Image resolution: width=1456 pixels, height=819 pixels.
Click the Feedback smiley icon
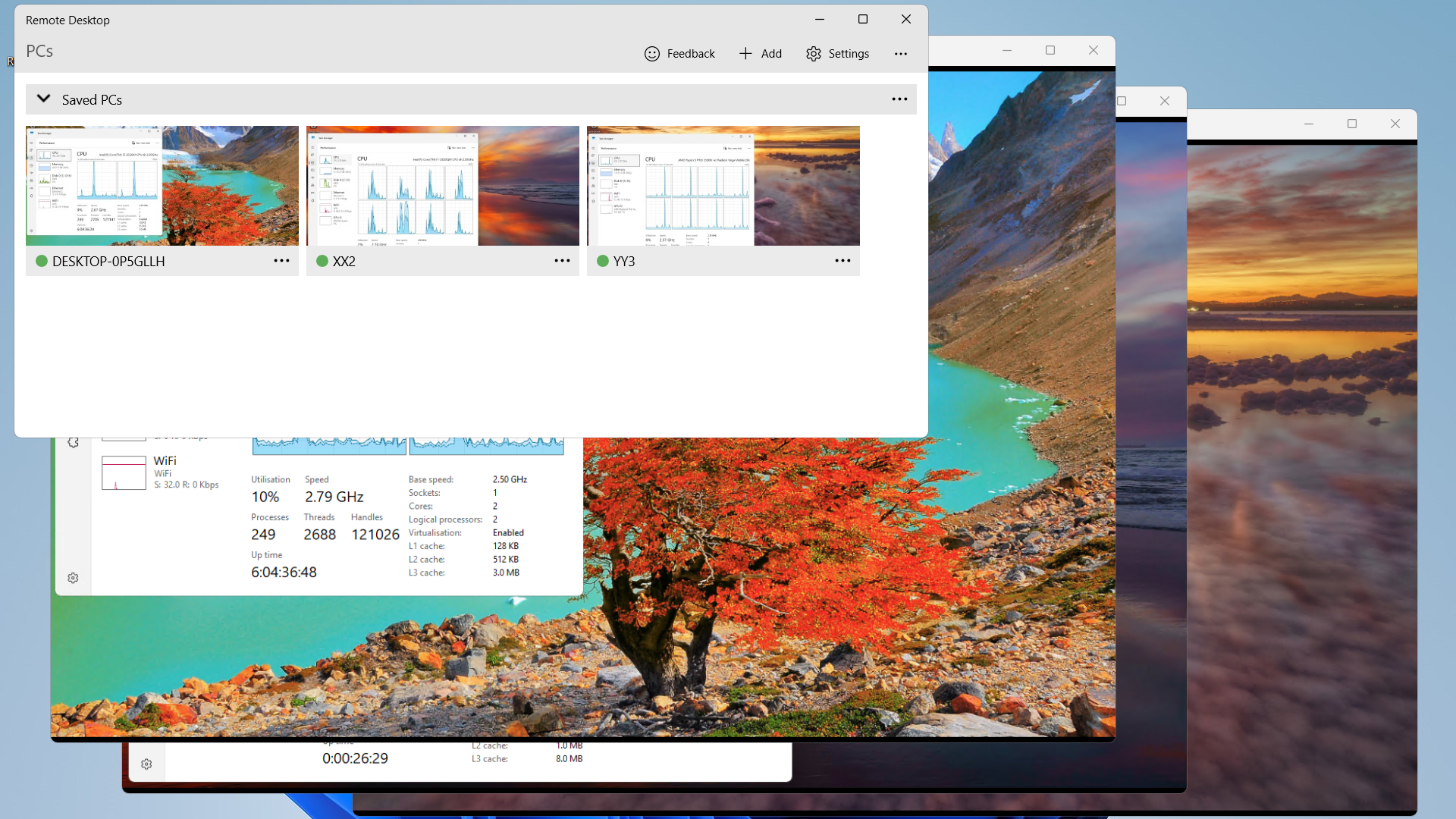click(651, 54)
